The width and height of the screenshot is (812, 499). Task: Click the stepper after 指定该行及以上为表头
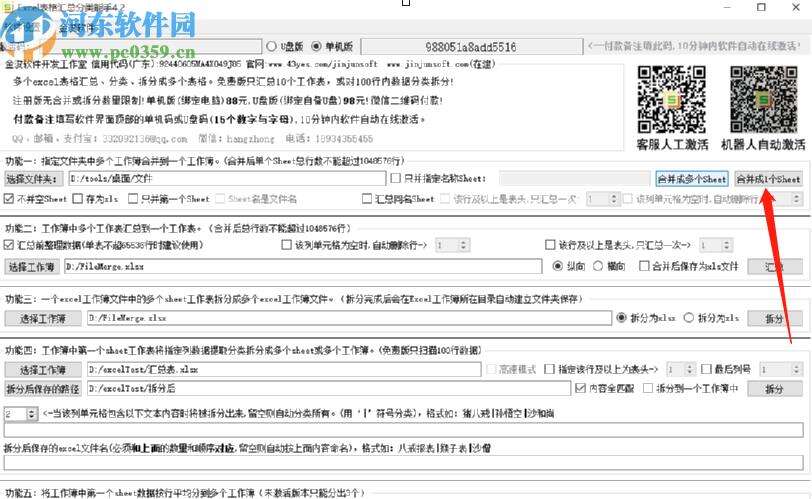[681, 369]
